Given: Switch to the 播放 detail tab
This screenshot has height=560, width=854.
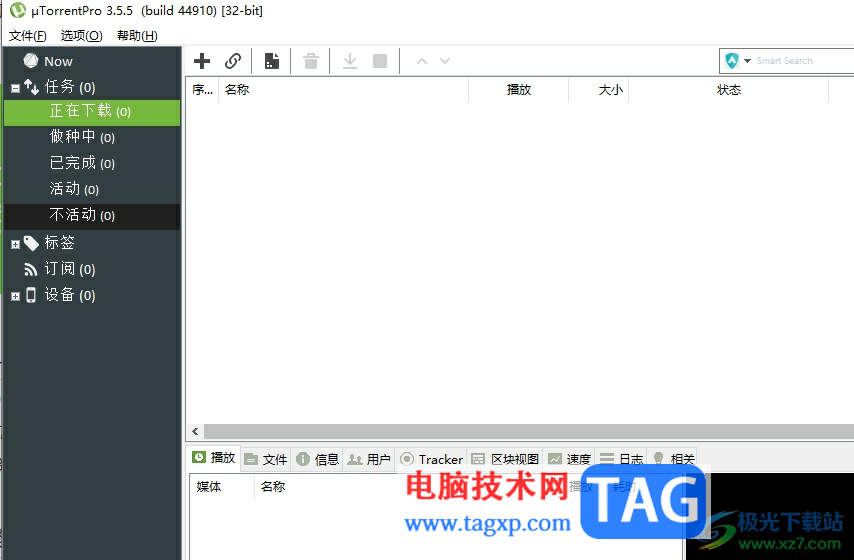Looking at the screenshot, I should click(214, 458).
